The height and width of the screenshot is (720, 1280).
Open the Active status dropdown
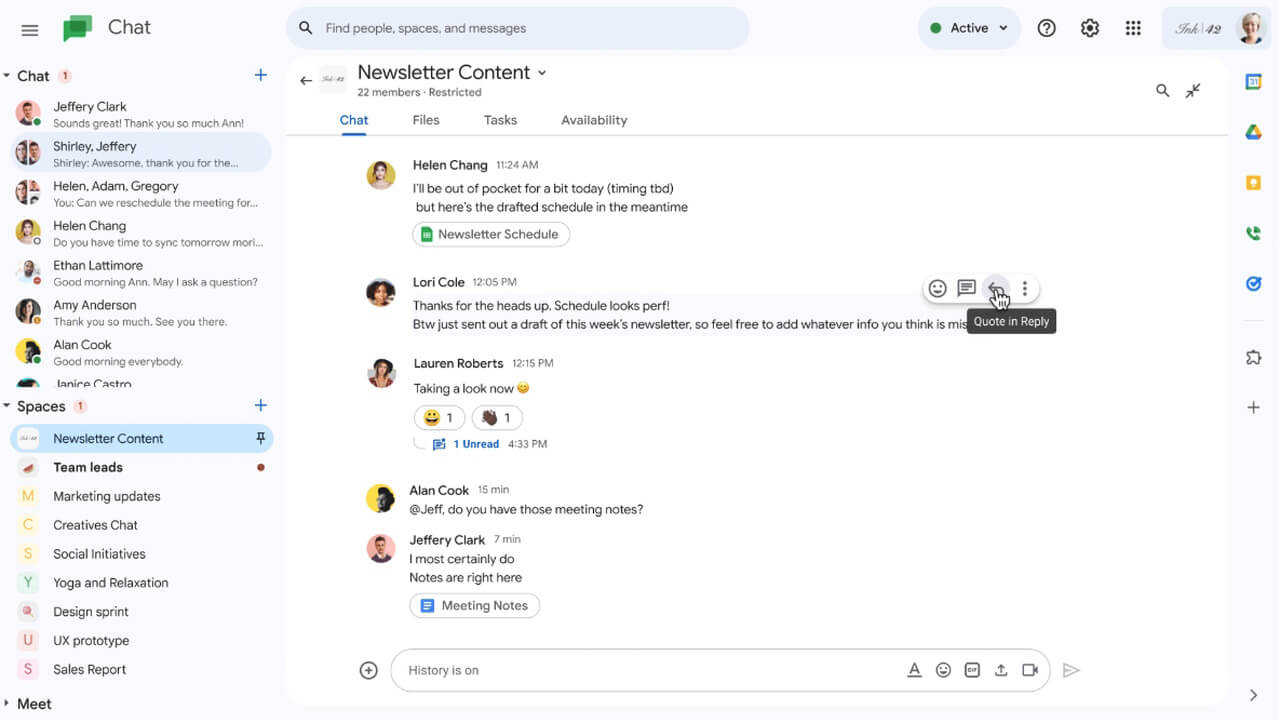(x=968, y=28)
